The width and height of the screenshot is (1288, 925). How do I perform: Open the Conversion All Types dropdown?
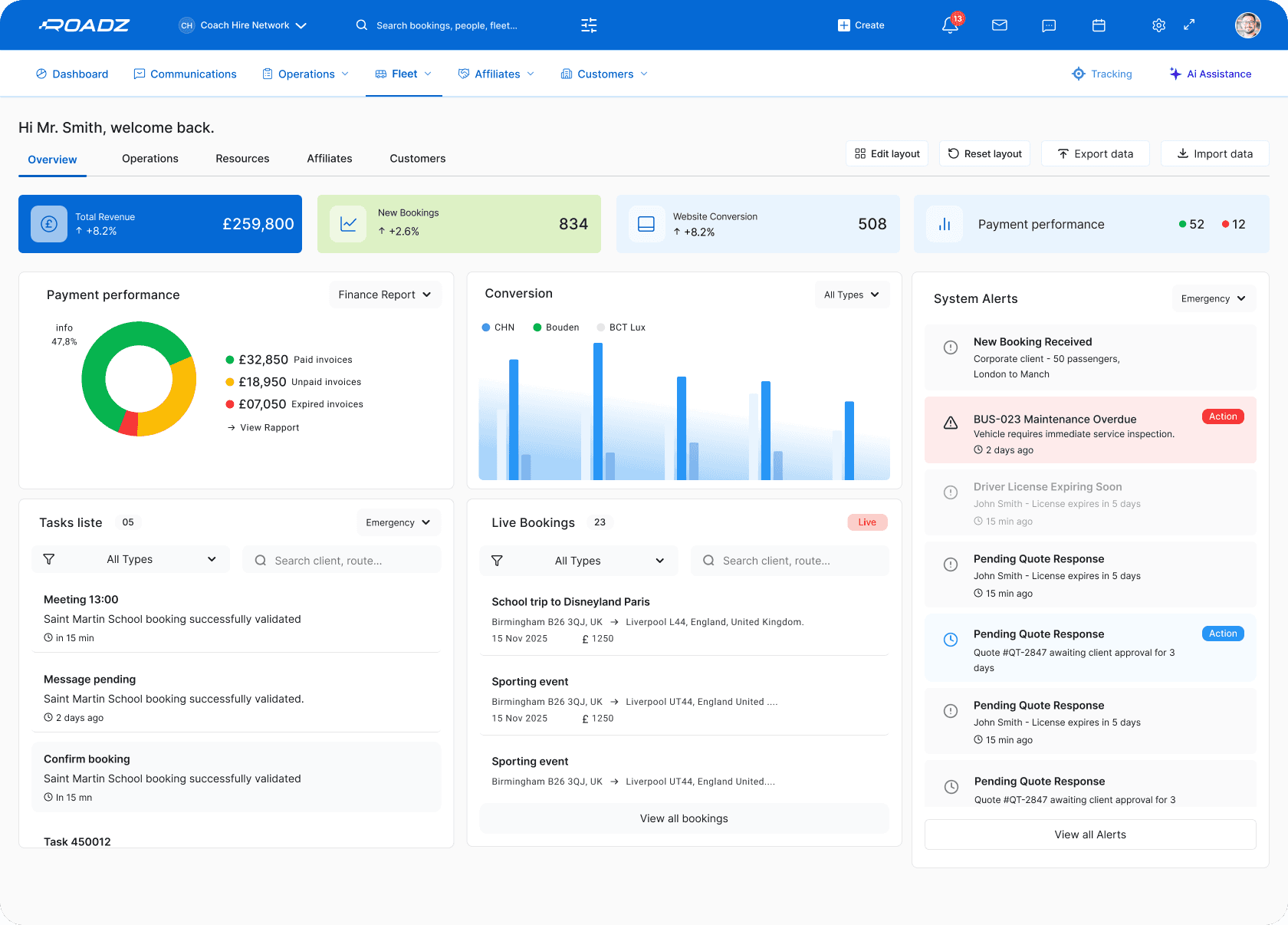coord(852,295)
